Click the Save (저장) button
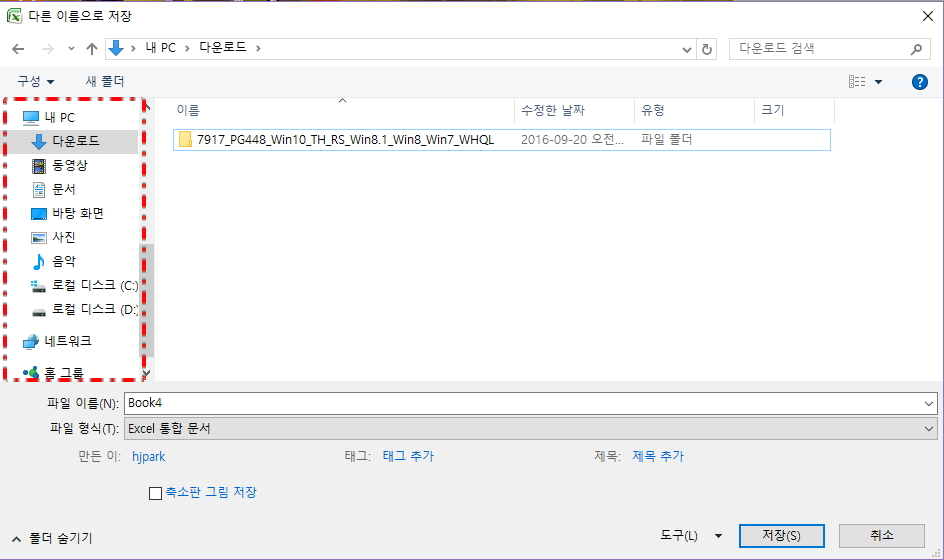944x560 pixels. click(x=781, y=536)
